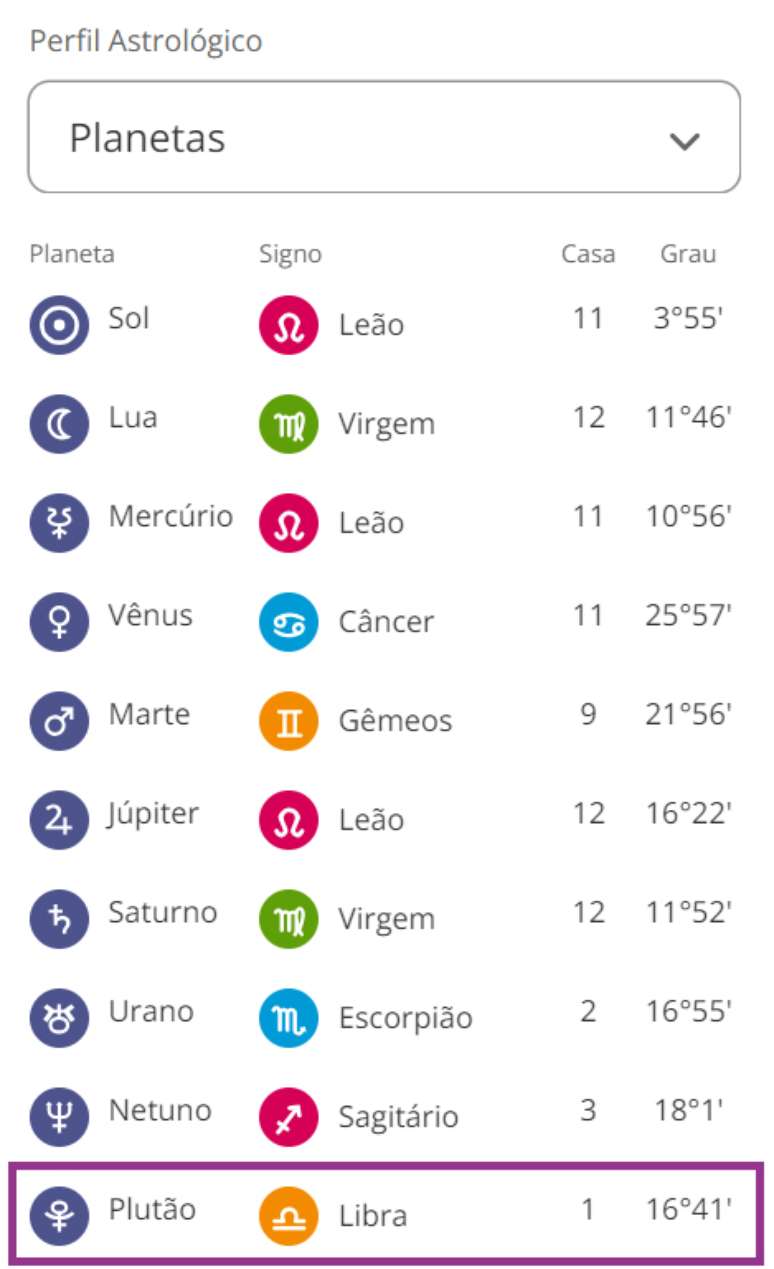
Task: Select the Escorpião zodiac sign icon
Action: tap(289, 1018)
